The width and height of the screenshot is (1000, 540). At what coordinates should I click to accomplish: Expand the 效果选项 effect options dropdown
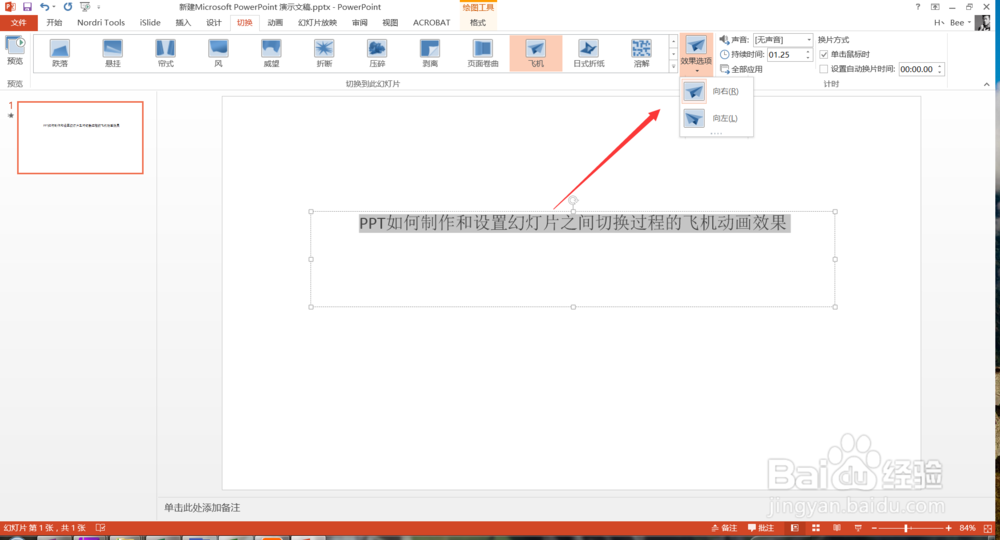696,54
